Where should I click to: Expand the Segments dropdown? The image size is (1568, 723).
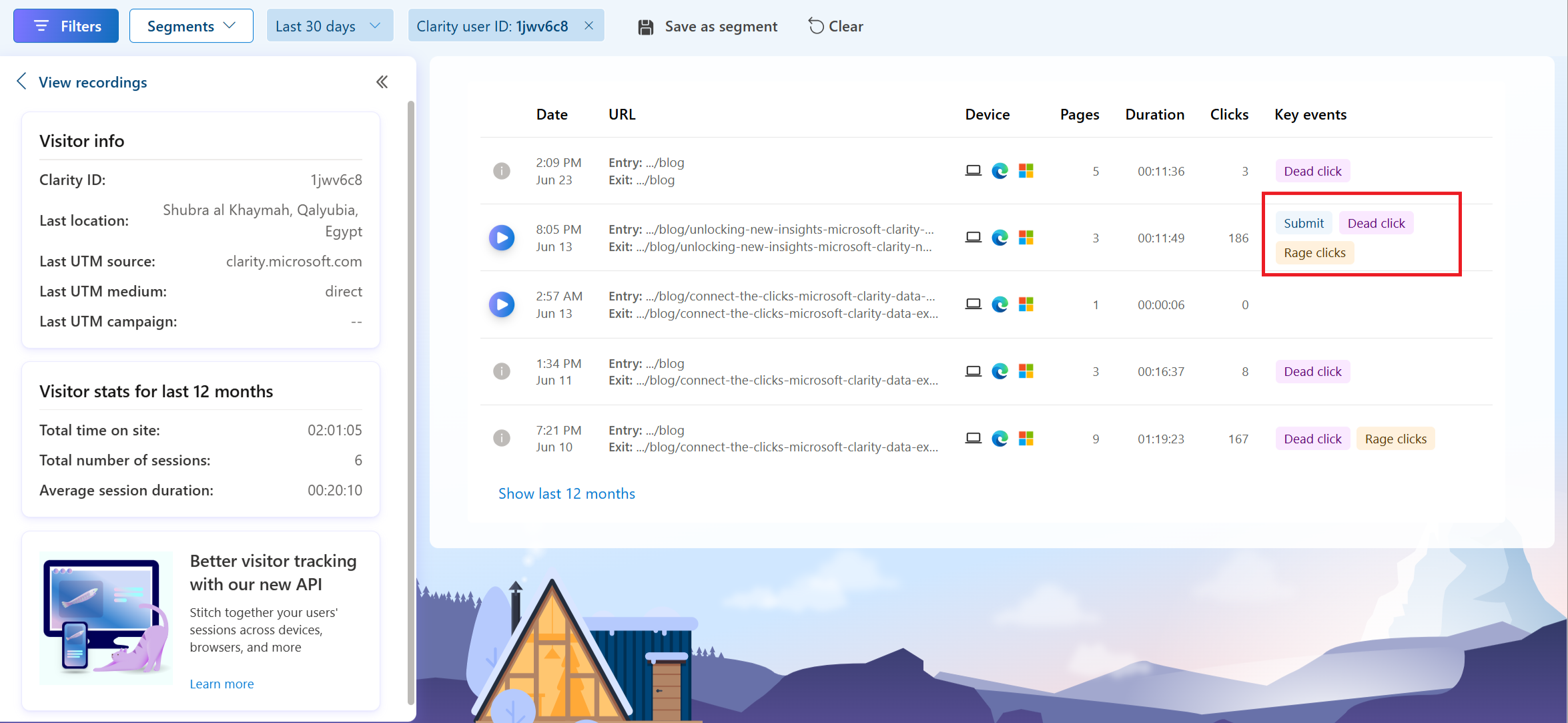coord(191,26)
